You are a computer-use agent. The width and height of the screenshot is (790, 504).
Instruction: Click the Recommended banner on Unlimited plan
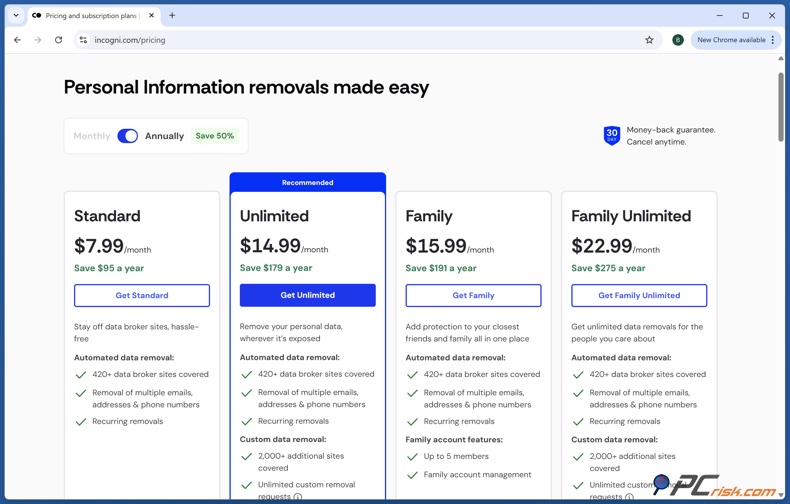[x=307, y=182]
